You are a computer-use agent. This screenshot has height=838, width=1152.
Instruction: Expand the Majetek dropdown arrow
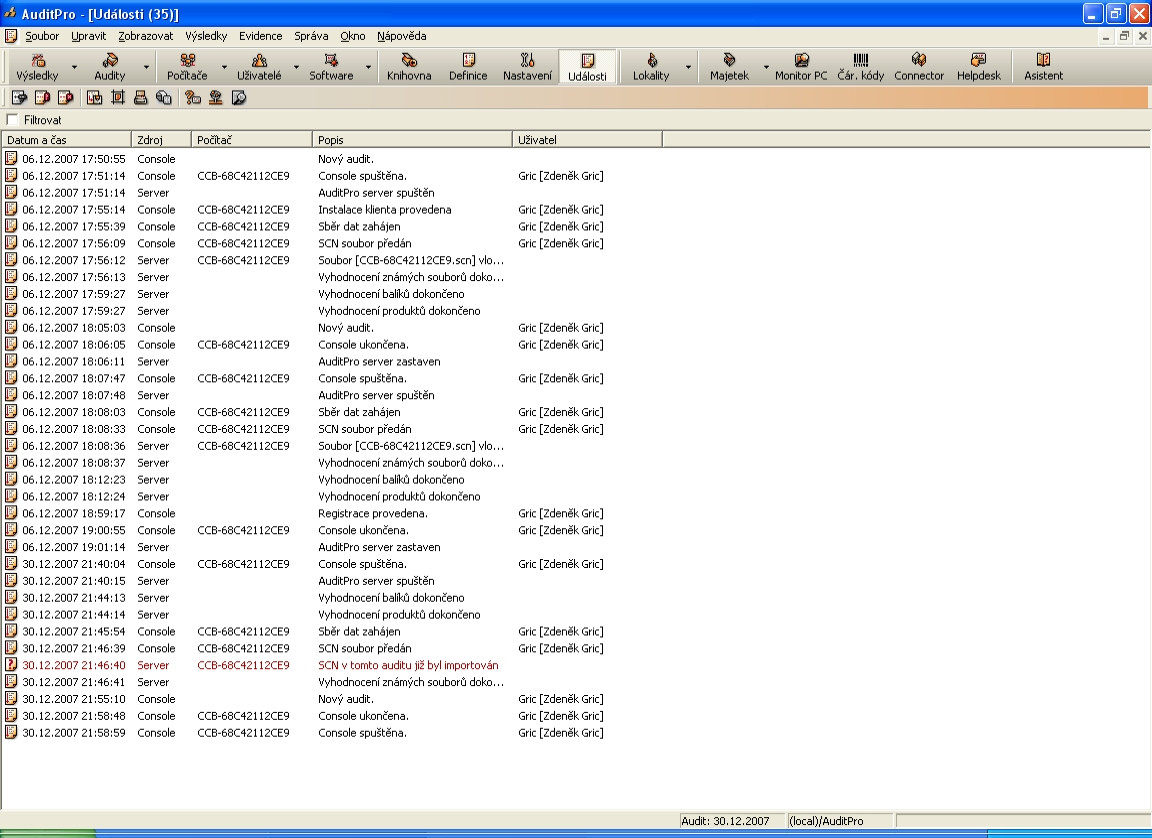[x=766, y=67]
